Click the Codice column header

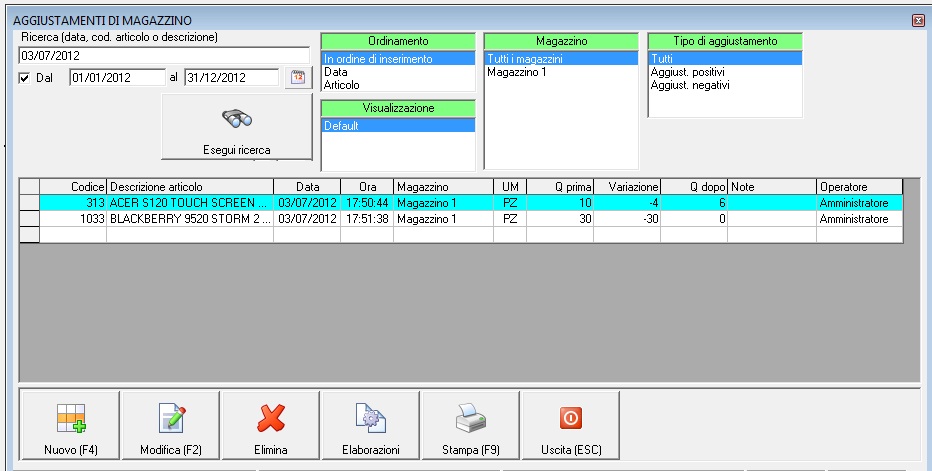[73, 187]
